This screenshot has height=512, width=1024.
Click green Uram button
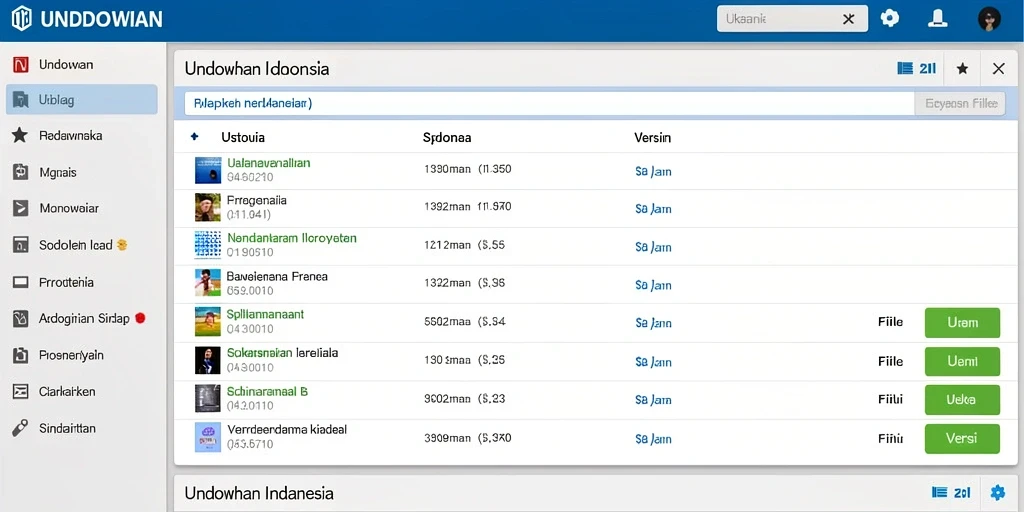[x=962, y=323]
